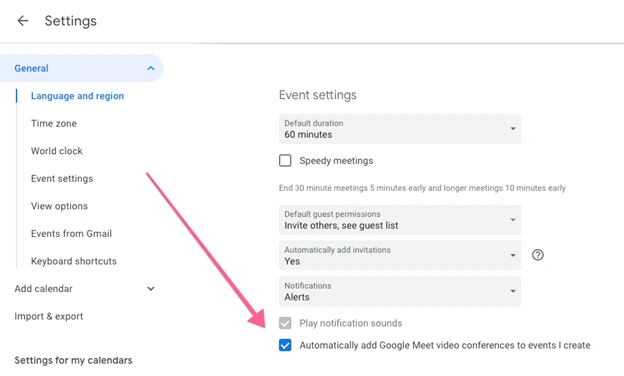The width and height of the screenshot is (624, 376).
Task: Open Default duration dropdown
Action: click(x=400, y=129)
